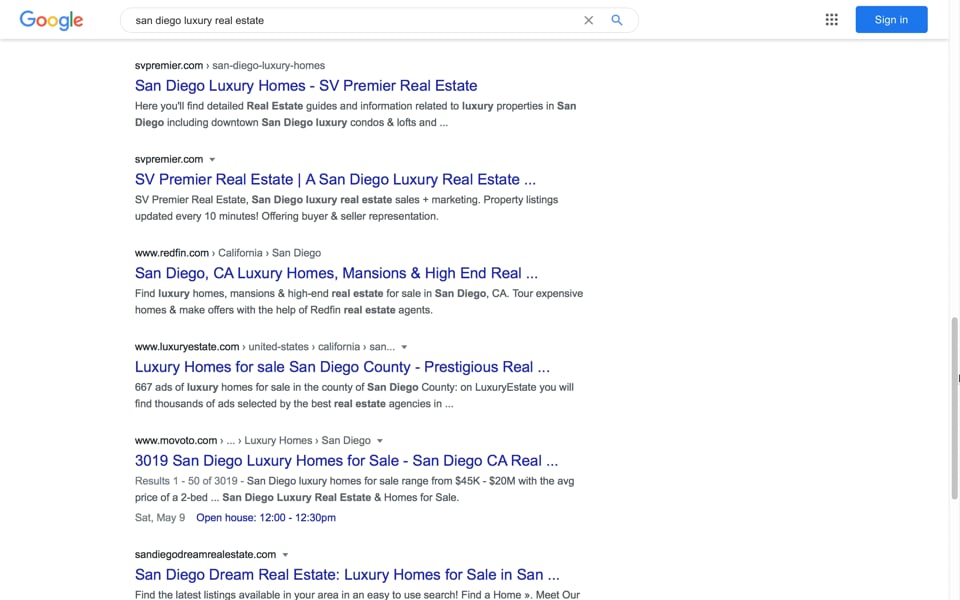Click 'Sat, May 9' date text

coord(160,517)
